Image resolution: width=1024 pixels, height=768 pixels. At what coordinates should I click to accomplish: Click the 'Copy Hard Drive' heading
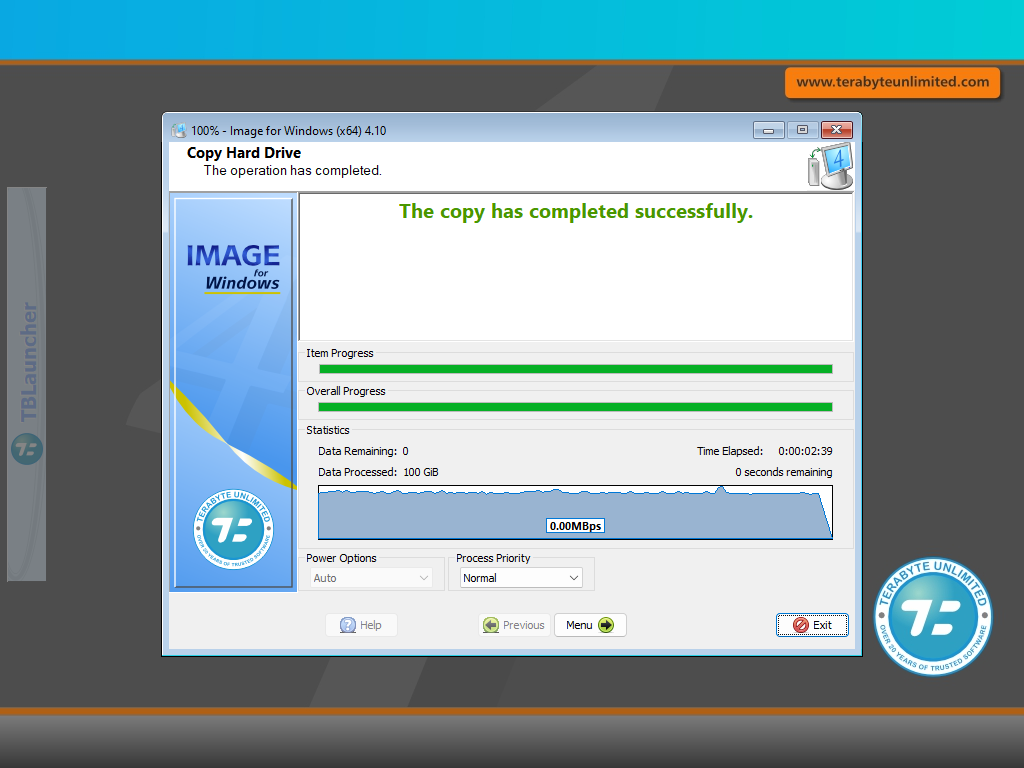pyautogui.click(x=244, y=153)
